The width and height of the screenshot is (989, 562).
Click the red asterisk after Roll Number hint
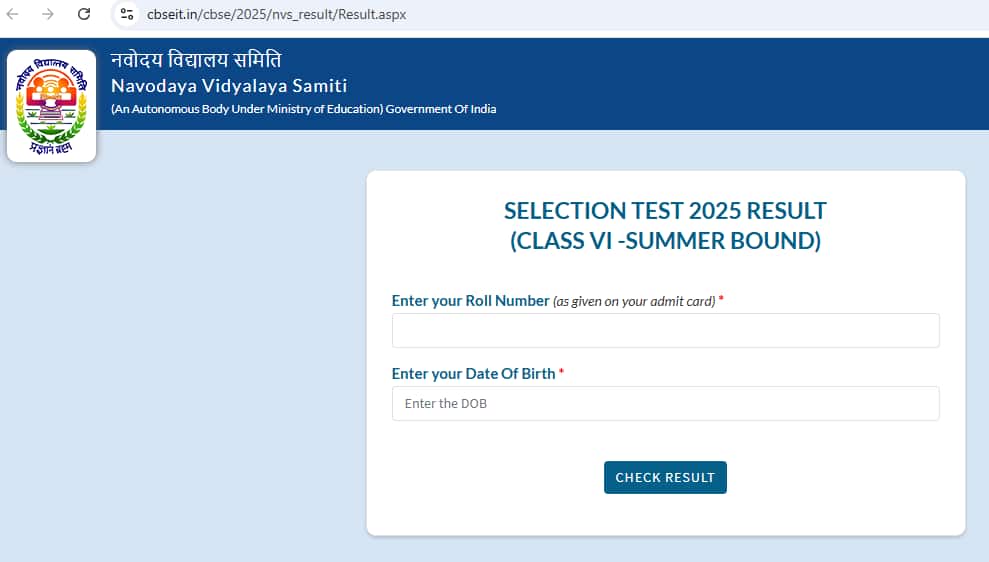click(x=721, y=298)
